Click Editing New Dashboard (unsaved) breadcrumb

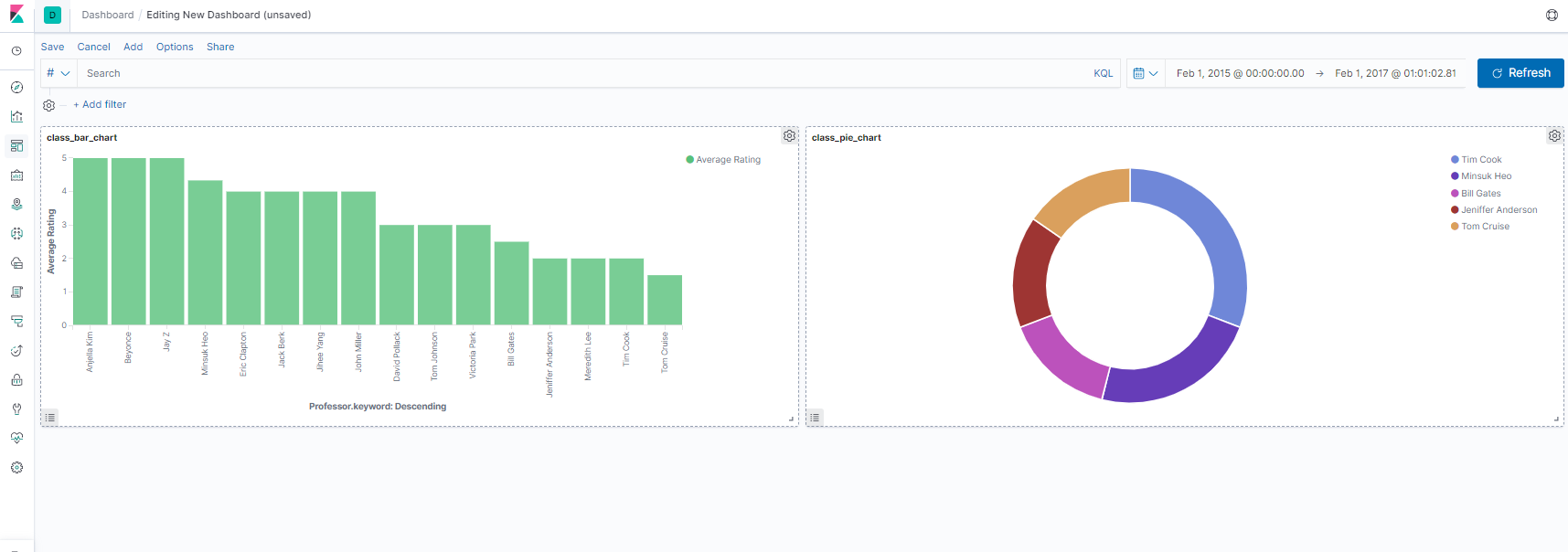(229, 15)
